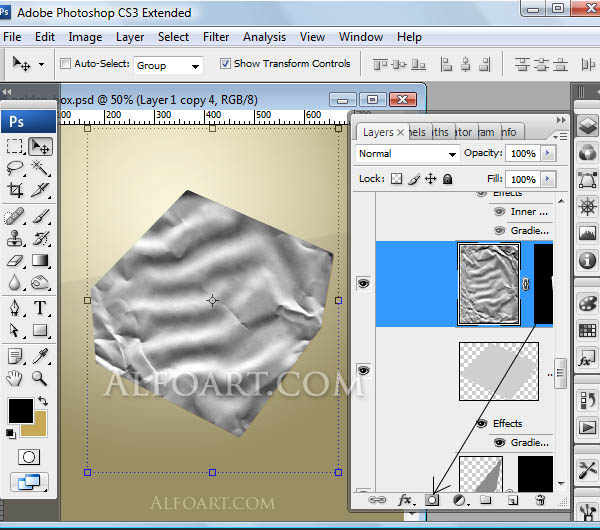Open the layer style fx menu
600x530 pixels.
(x=405, y=500)
